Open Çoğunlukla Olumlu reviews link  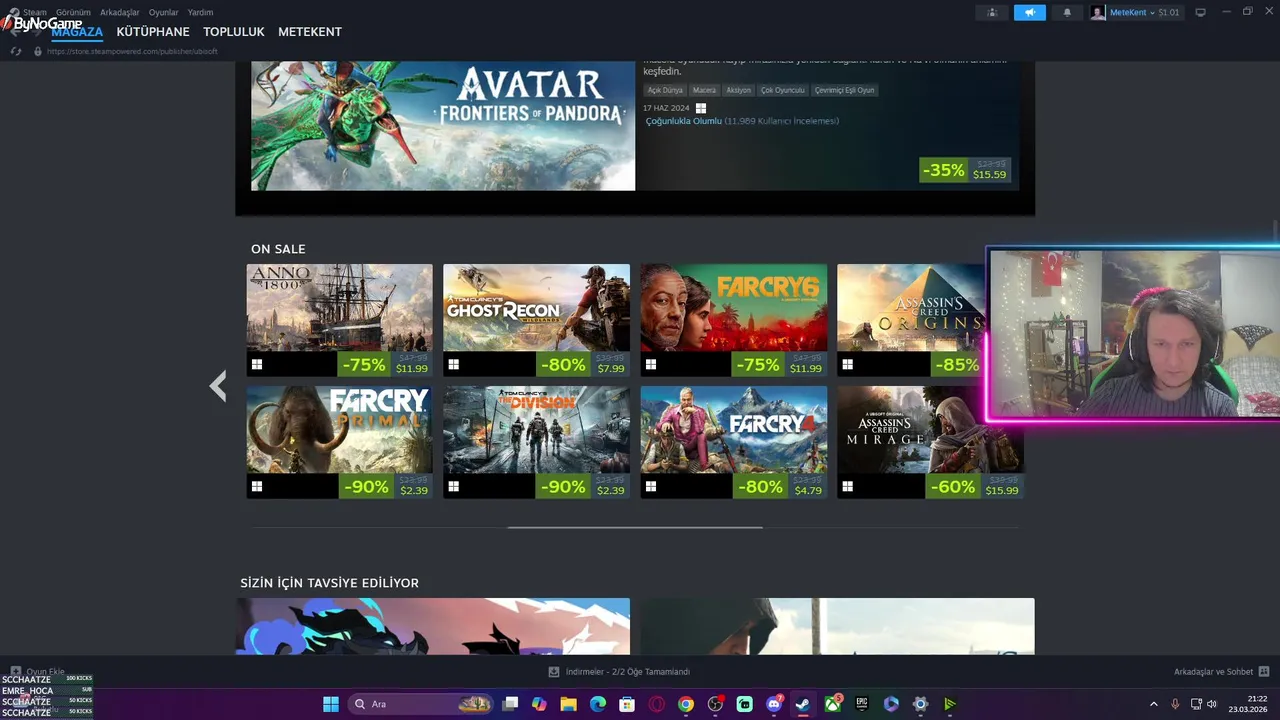(x=683, y=121)
